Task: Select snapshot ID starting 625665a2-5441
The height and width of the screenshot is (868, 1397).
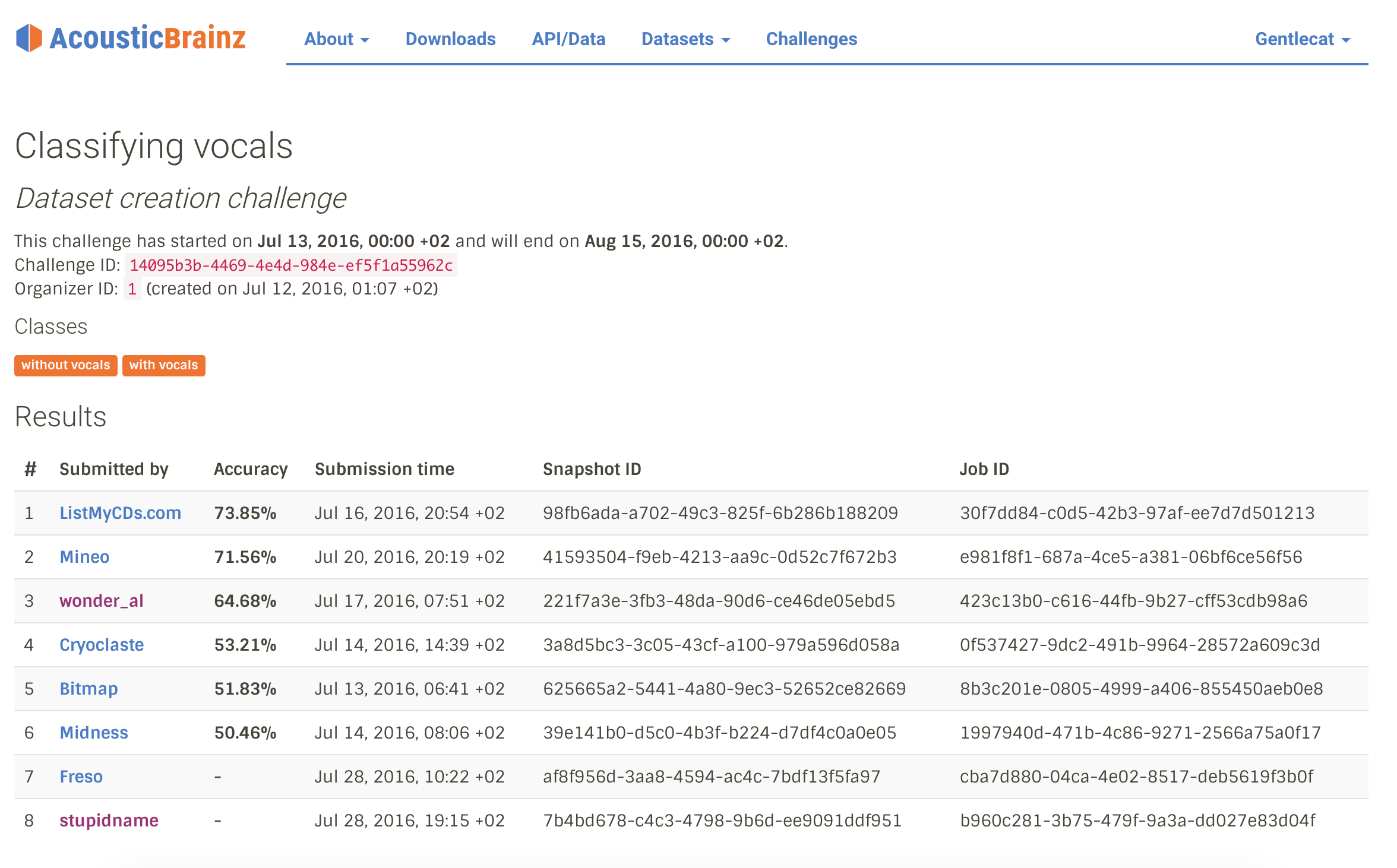Action: coord(725,689)
